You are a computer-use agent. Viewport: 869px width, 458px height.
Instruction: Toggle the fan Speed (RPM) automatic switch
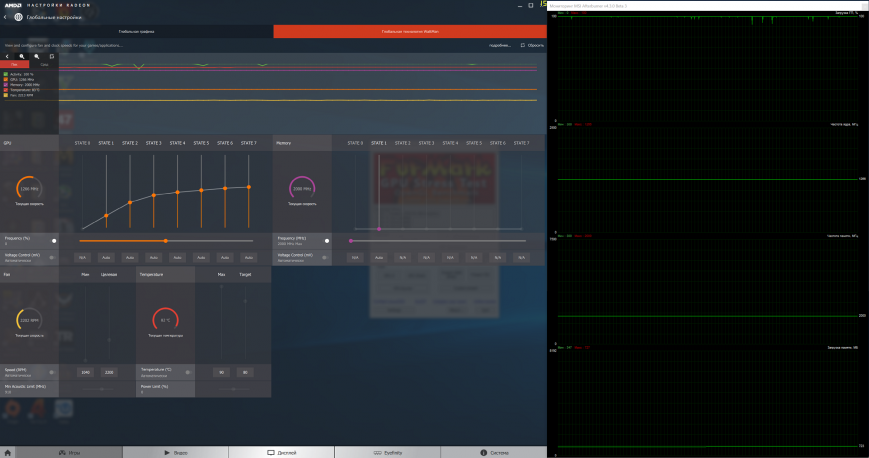(53, 372)
